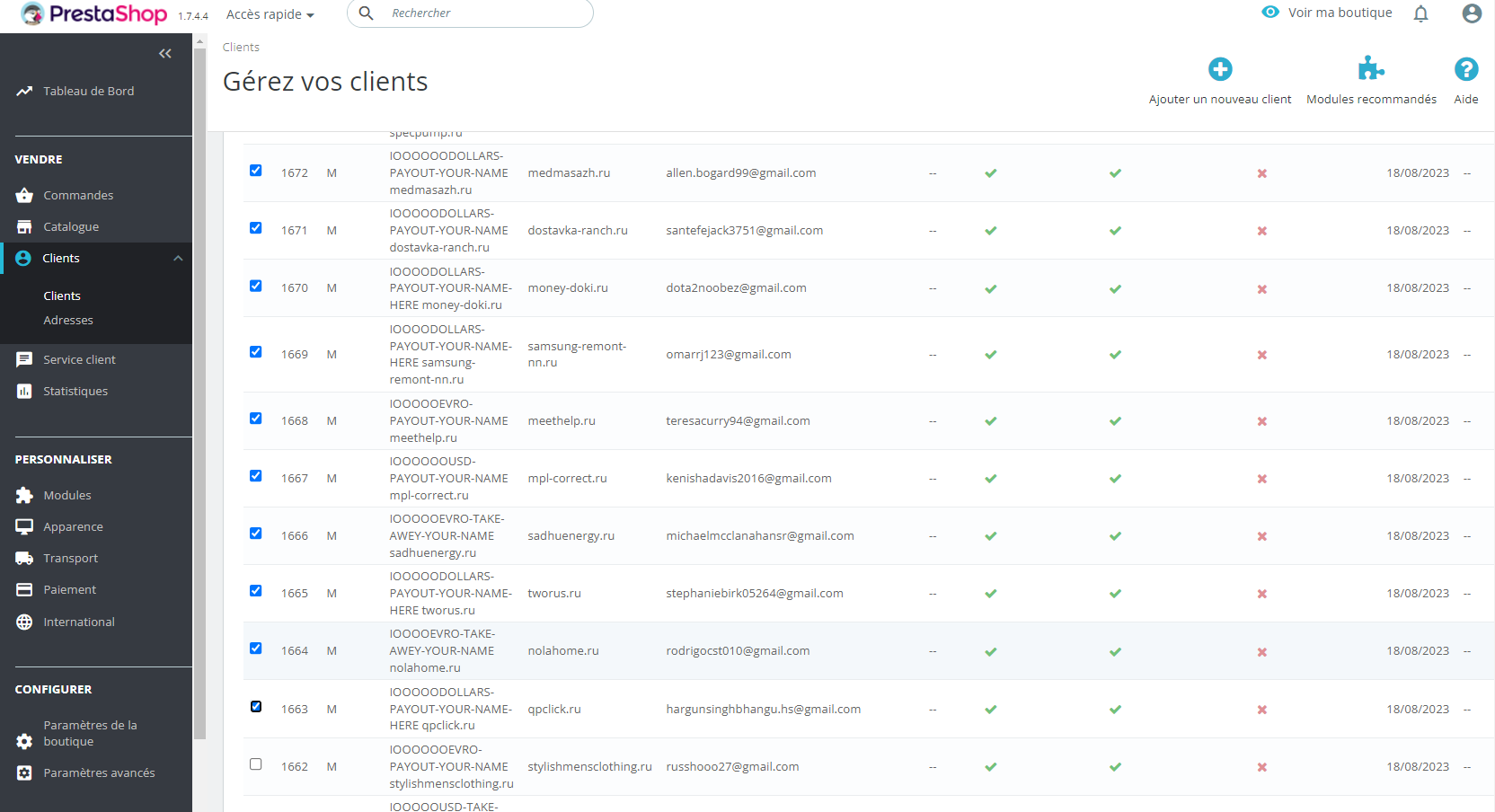This screenshot has width=1495, height=812.
Task: Open the user profile avatar icon
Action: click(x=1472, y=13)
